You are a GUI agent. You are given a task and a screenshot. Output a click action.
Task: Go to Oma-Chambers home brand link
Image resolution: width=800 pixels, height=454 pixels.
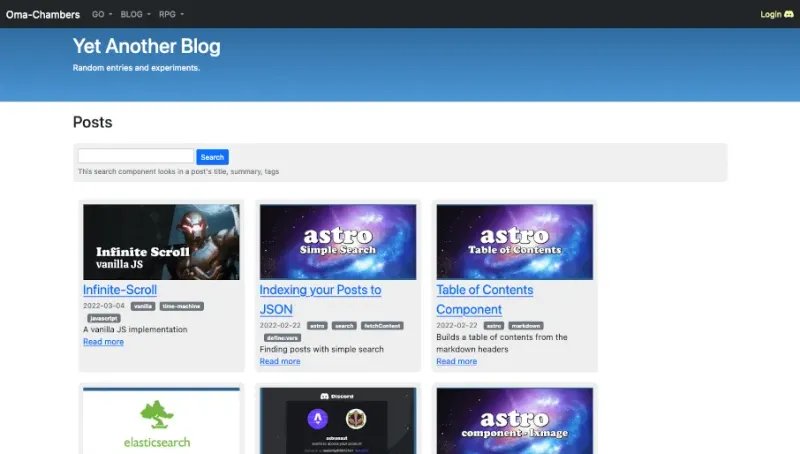pos(43,14)
